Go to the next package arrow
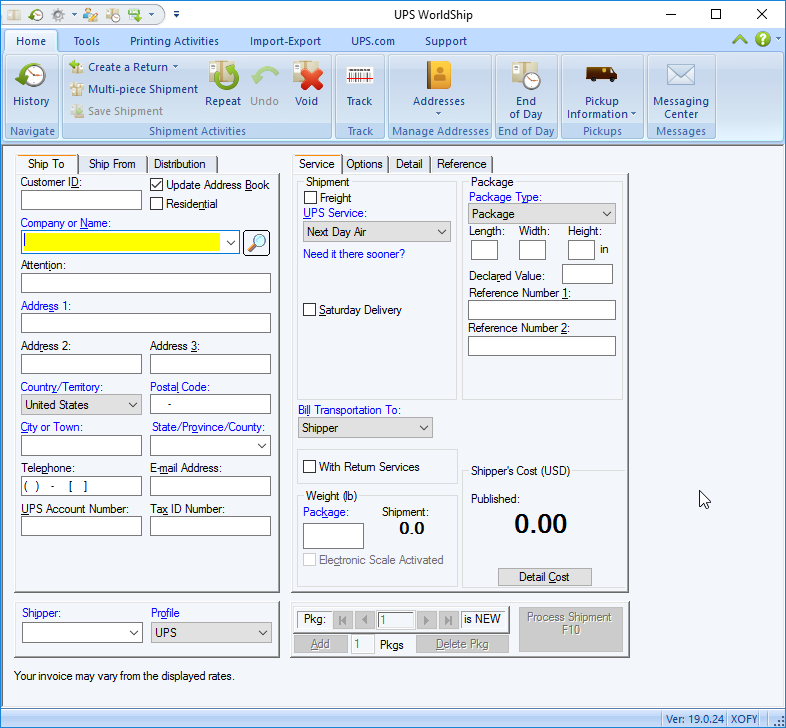Viewport: 786px width, 728px height. click(x=426, y=620)
